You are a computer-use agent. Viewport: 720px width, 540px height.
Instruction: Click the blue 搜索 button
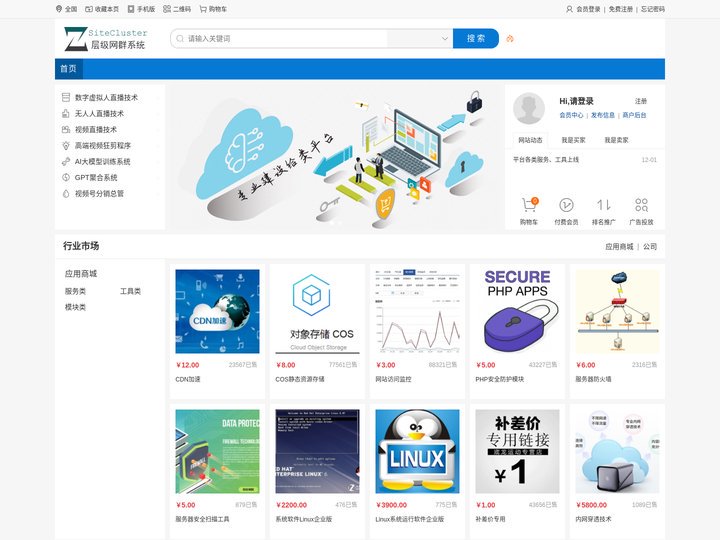(x=476, y=39)
